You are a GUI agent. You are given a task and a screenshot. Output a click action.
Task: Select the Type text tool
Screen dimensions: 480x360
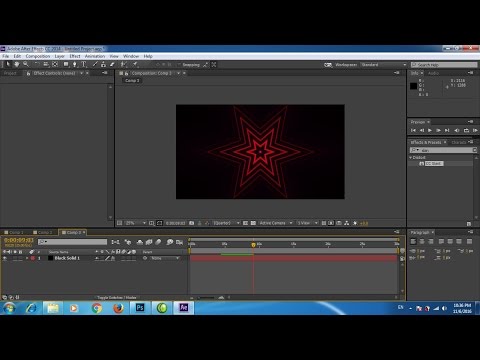click(x=84, y=64)
